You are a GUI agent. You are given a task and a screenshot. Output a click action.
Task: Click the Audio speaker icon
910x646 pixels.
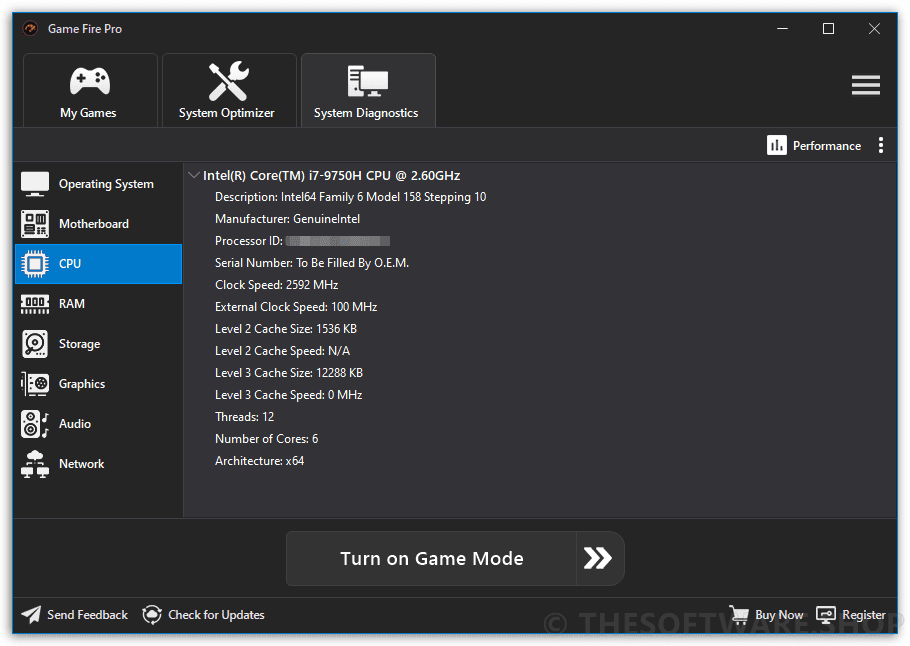coord(35,424)
